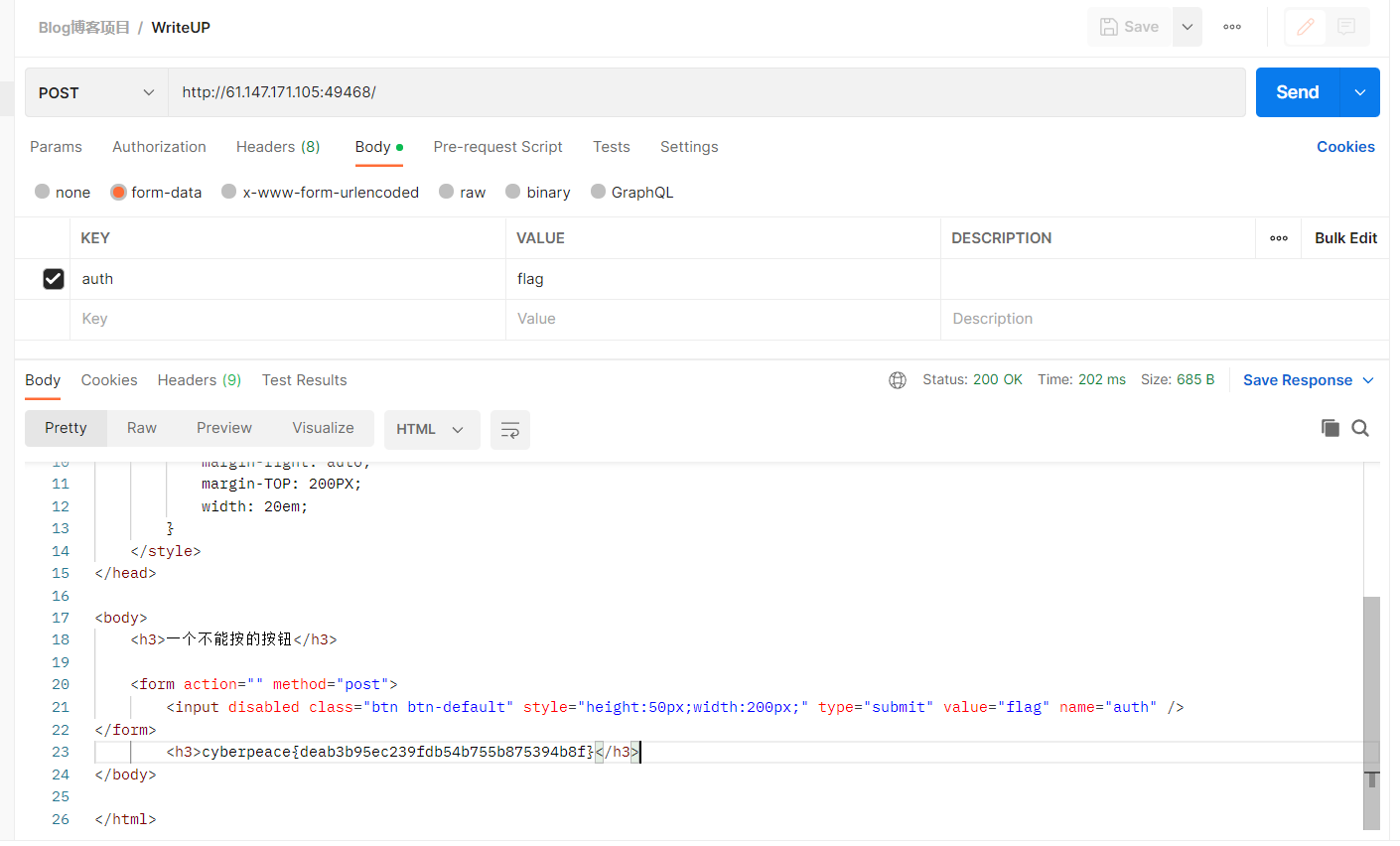This screenshot has width=1400, height=846.
Task: Open the Test Results tab
Action: tap(305, 380)
